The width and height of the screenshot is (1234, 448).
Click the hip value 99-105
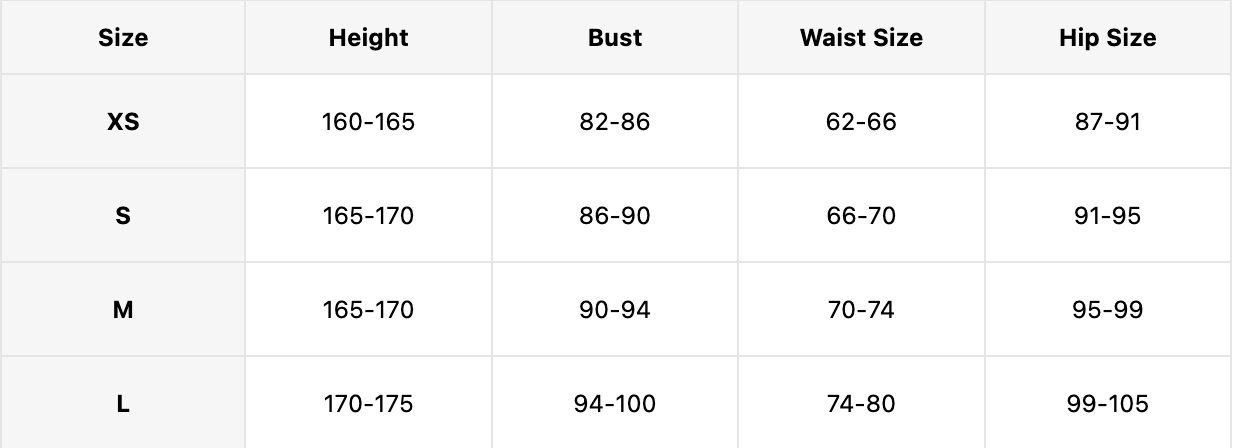coord(1107,404)
